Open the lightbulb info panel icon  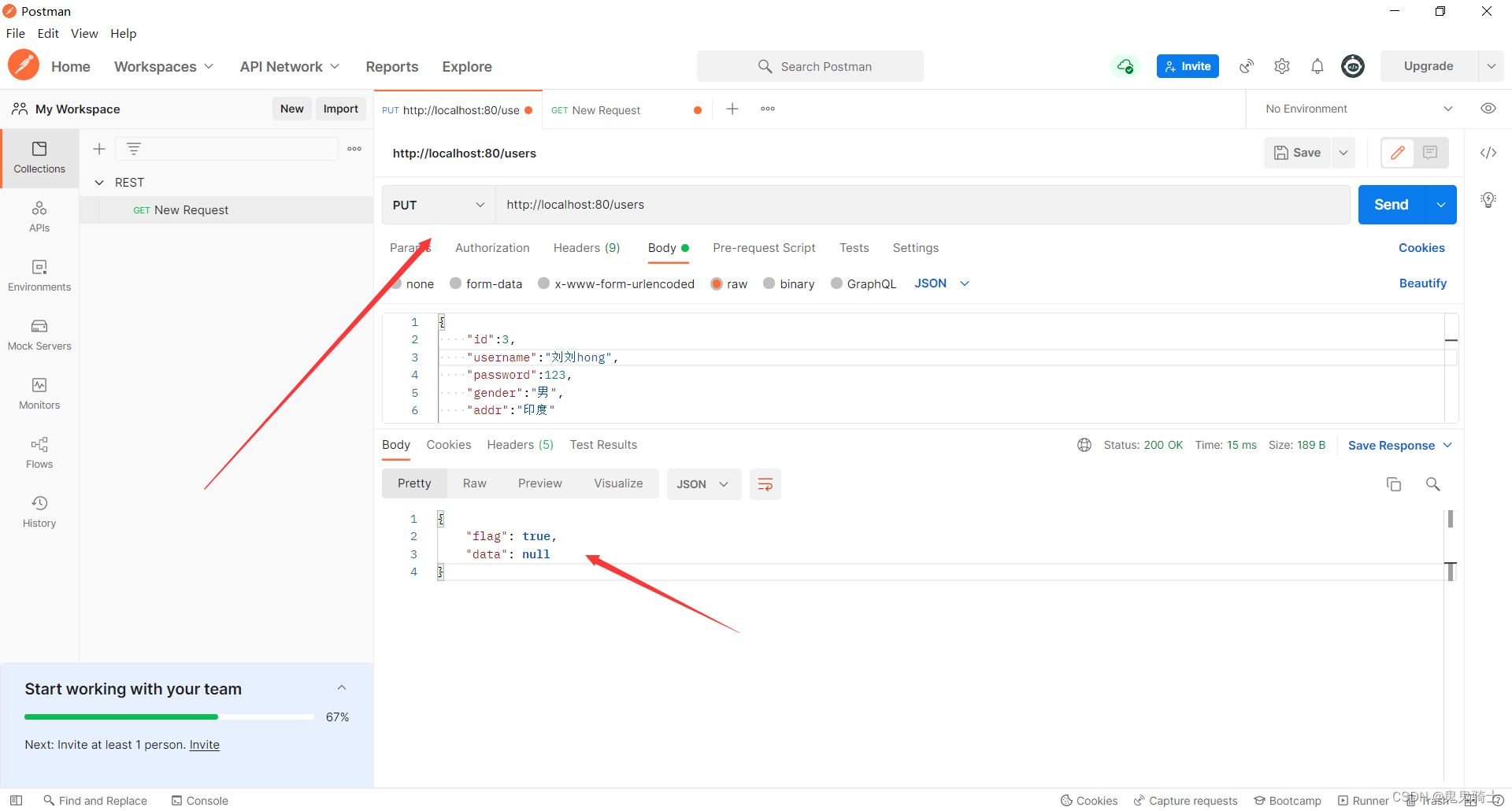tap(1488, 200)
